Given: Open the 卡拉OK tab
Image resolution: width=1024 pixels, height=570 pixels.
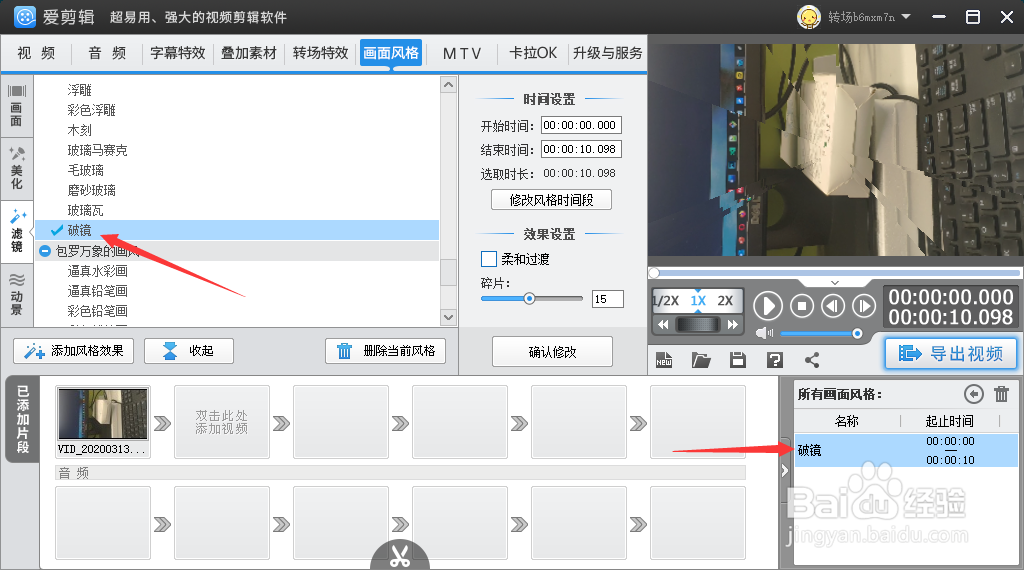Looking at the screenshot, I should [533, 53].
